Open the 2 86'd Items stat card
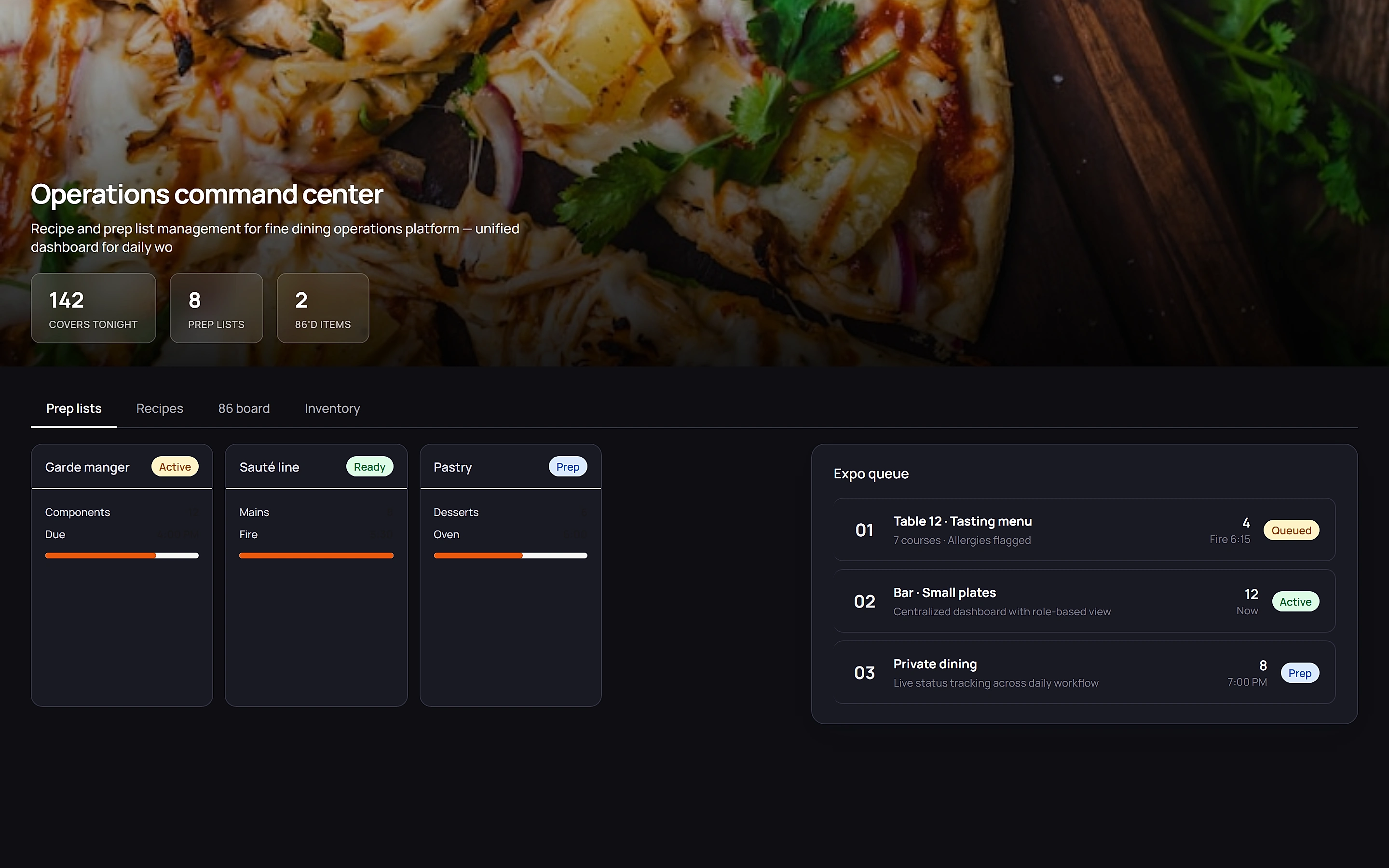This screenshot has width=1389, height=868. (323, 308)
